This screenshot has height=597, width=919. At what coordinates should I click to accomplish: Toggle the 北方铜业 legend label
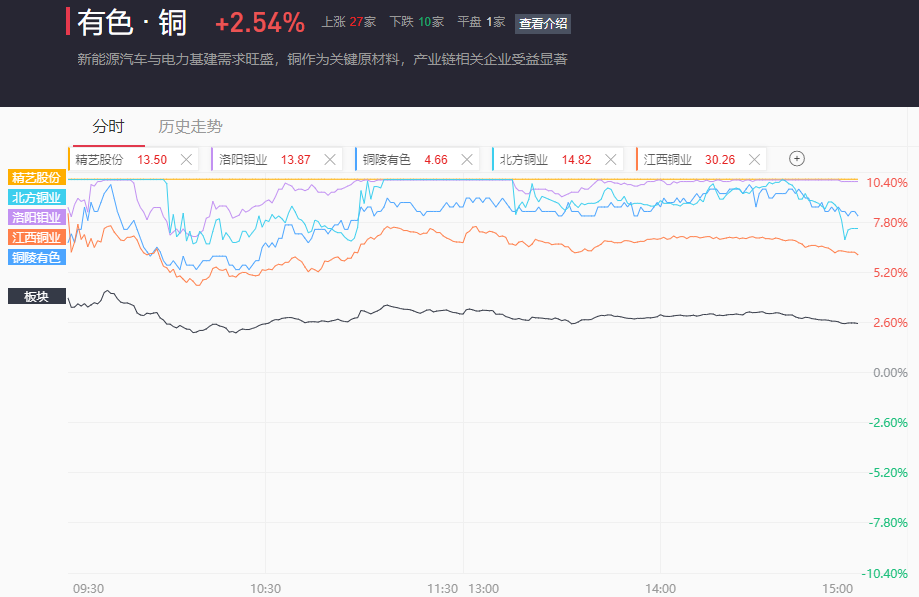37,197
